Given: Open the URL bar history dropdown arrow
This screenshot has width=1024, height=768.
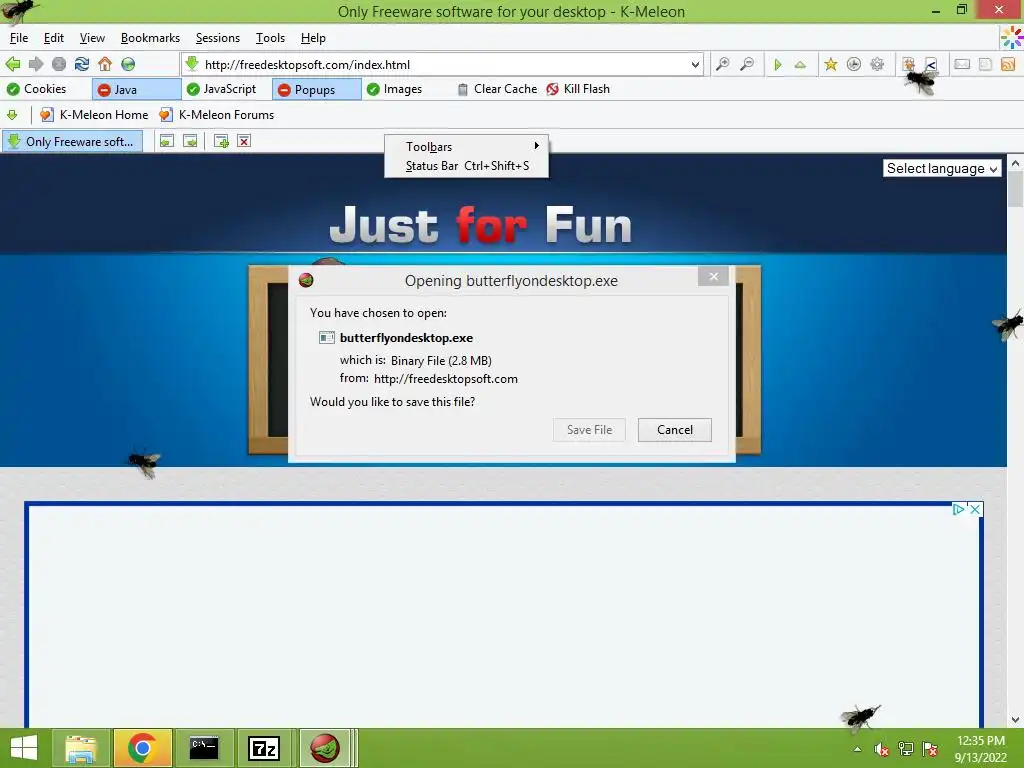Looking at the screenshot, I should [x=695, y=65].
